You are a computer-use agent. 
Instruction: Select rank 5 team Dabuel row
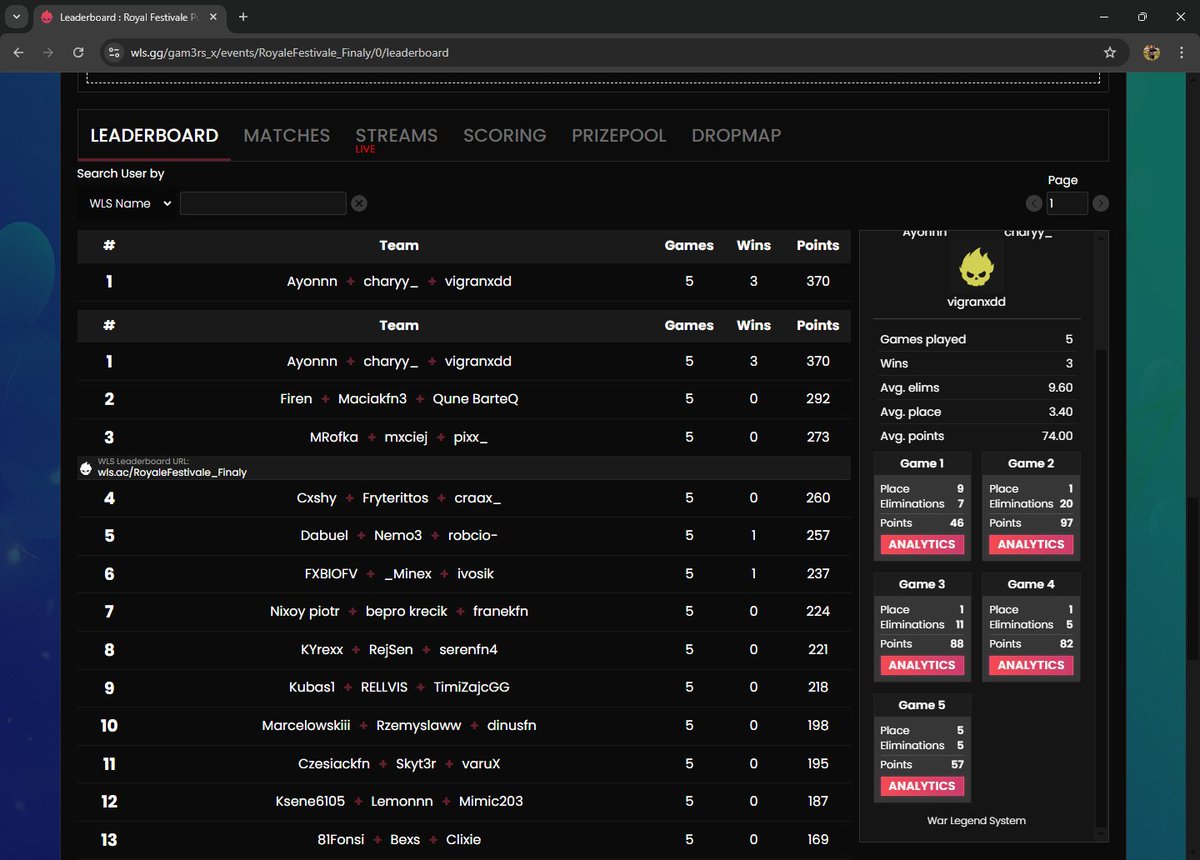(x=464, y=536)
